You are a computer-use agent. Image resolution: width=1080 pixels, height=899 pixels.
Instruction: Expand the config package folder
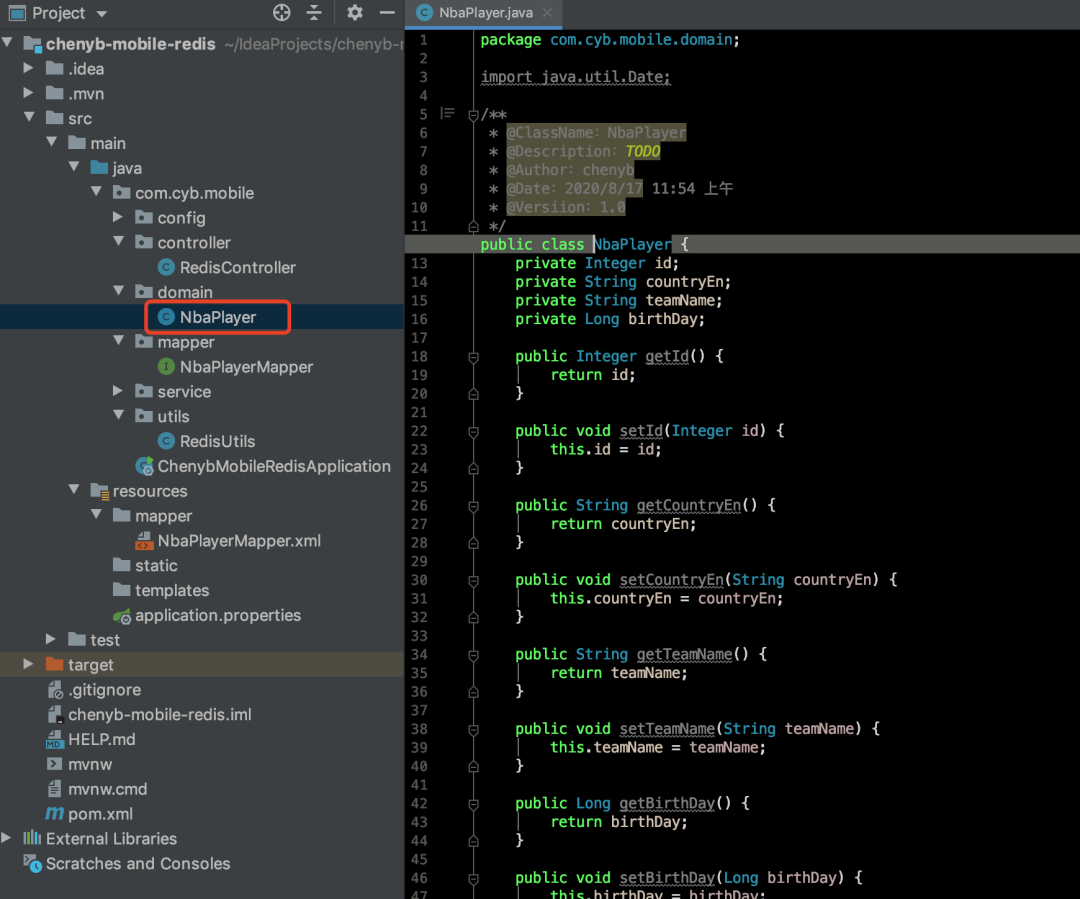click(119, 218)
